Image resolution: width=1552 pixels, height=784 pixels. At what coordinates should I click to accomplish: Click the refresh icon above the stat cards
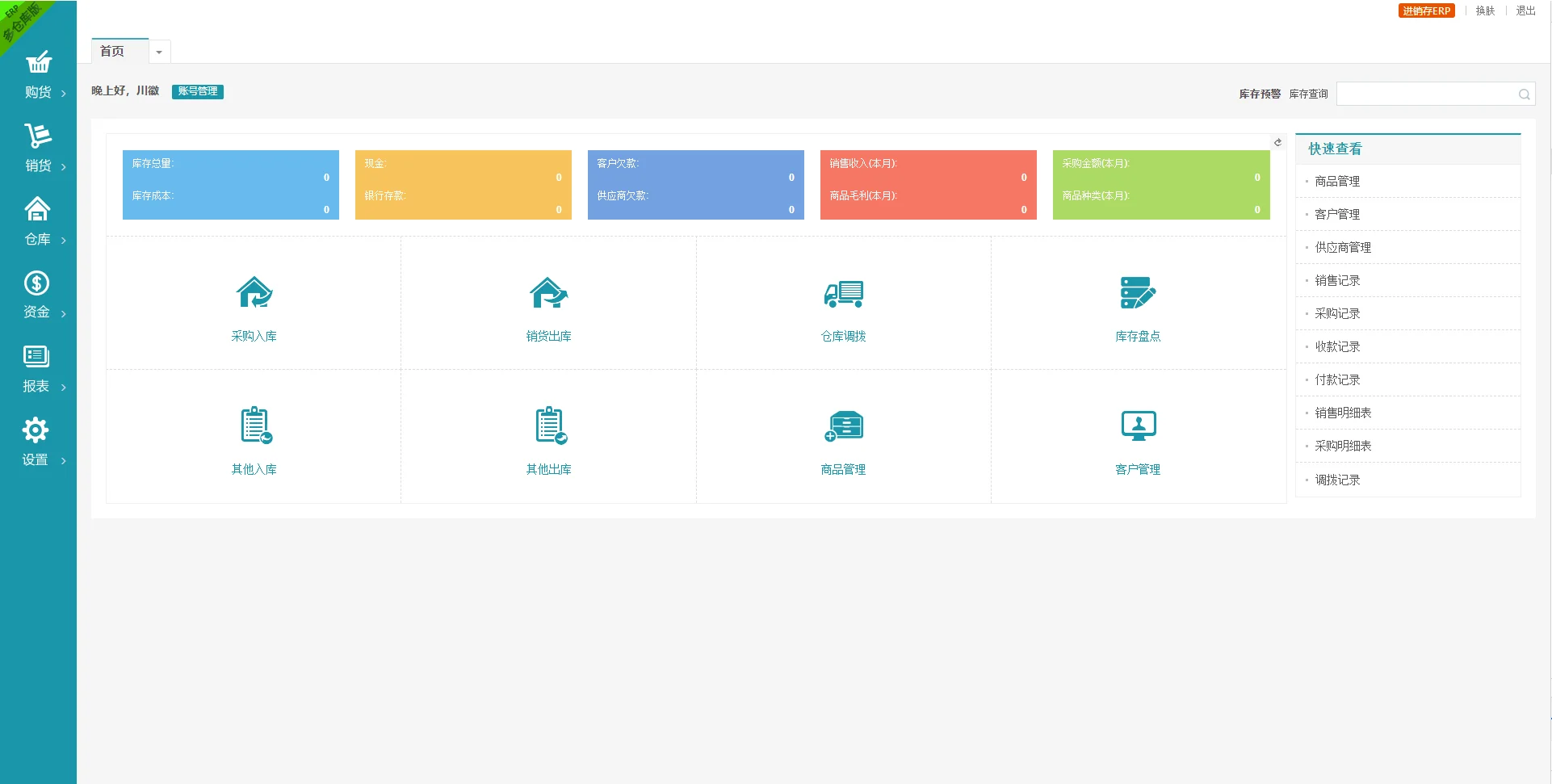[1277, 143]
